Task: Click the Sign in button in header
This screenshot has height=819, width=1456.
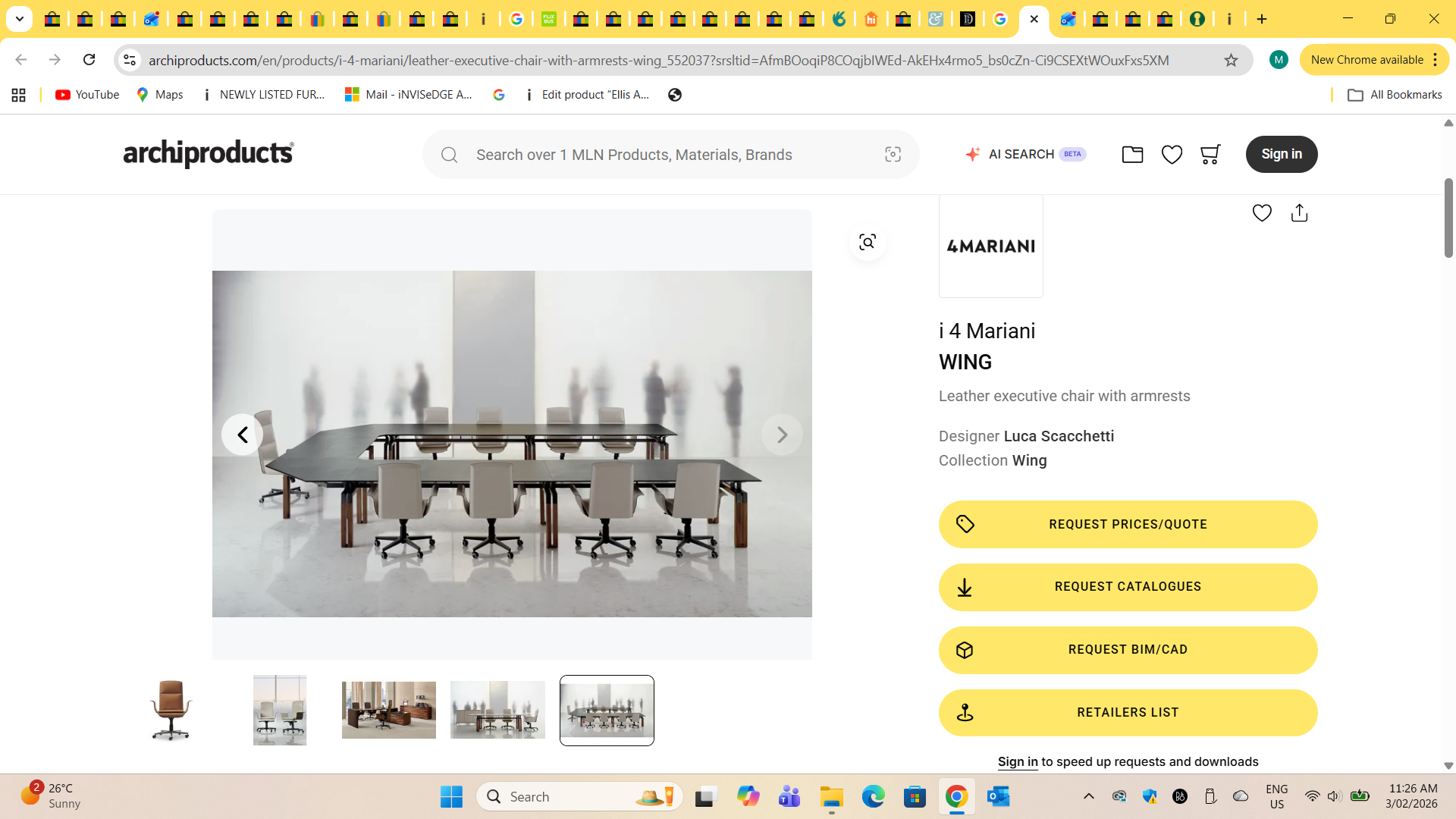Action: (1282, 154)
